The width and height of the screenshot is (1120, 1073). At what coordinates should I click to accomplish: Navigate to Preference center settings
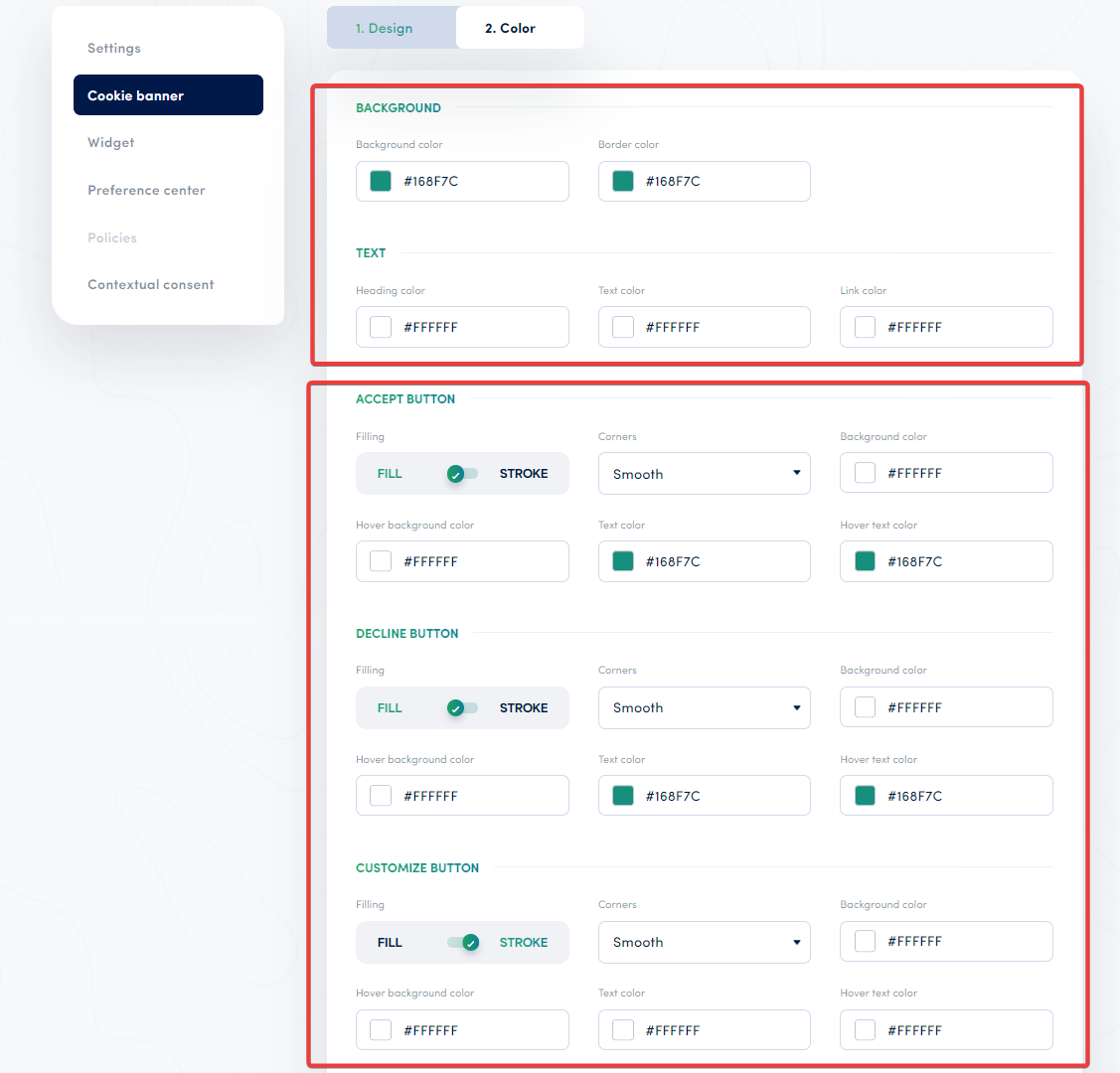click(146, 190)
